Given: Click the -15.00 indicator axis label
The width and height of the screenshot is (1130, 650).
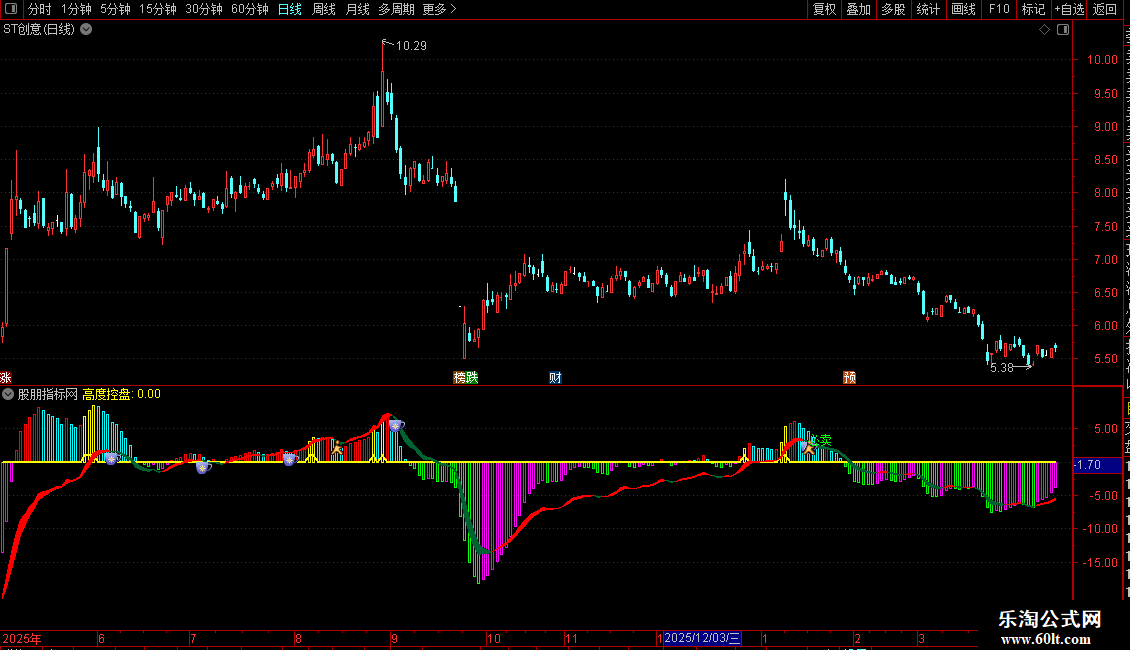Looking at the screenshot, I should pyautogui.click(x=1100, y=563).
